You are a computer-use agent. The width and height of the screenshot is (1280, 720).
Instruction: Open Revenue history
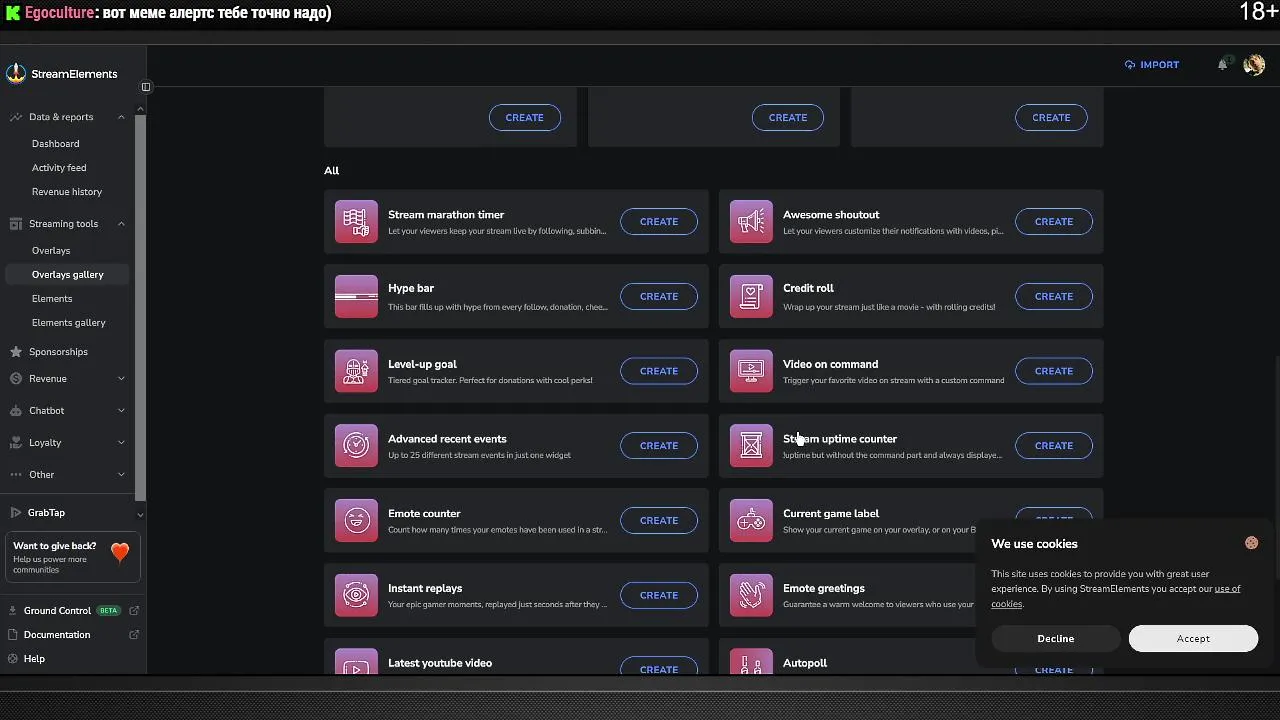(67, 192)
